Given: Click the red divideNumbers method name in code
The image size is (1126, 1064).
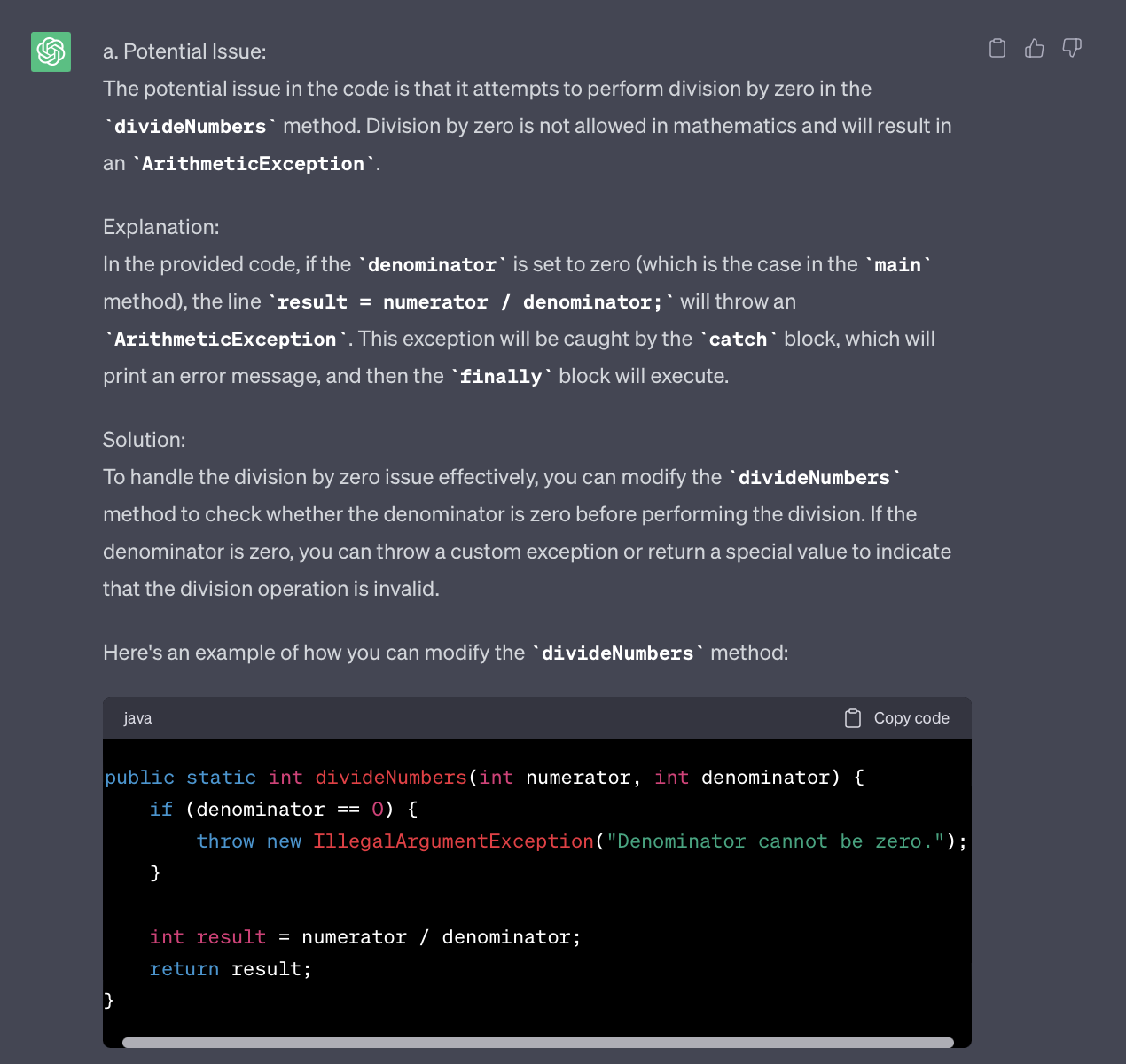Looking at the screenshot, I should [391, 778].
